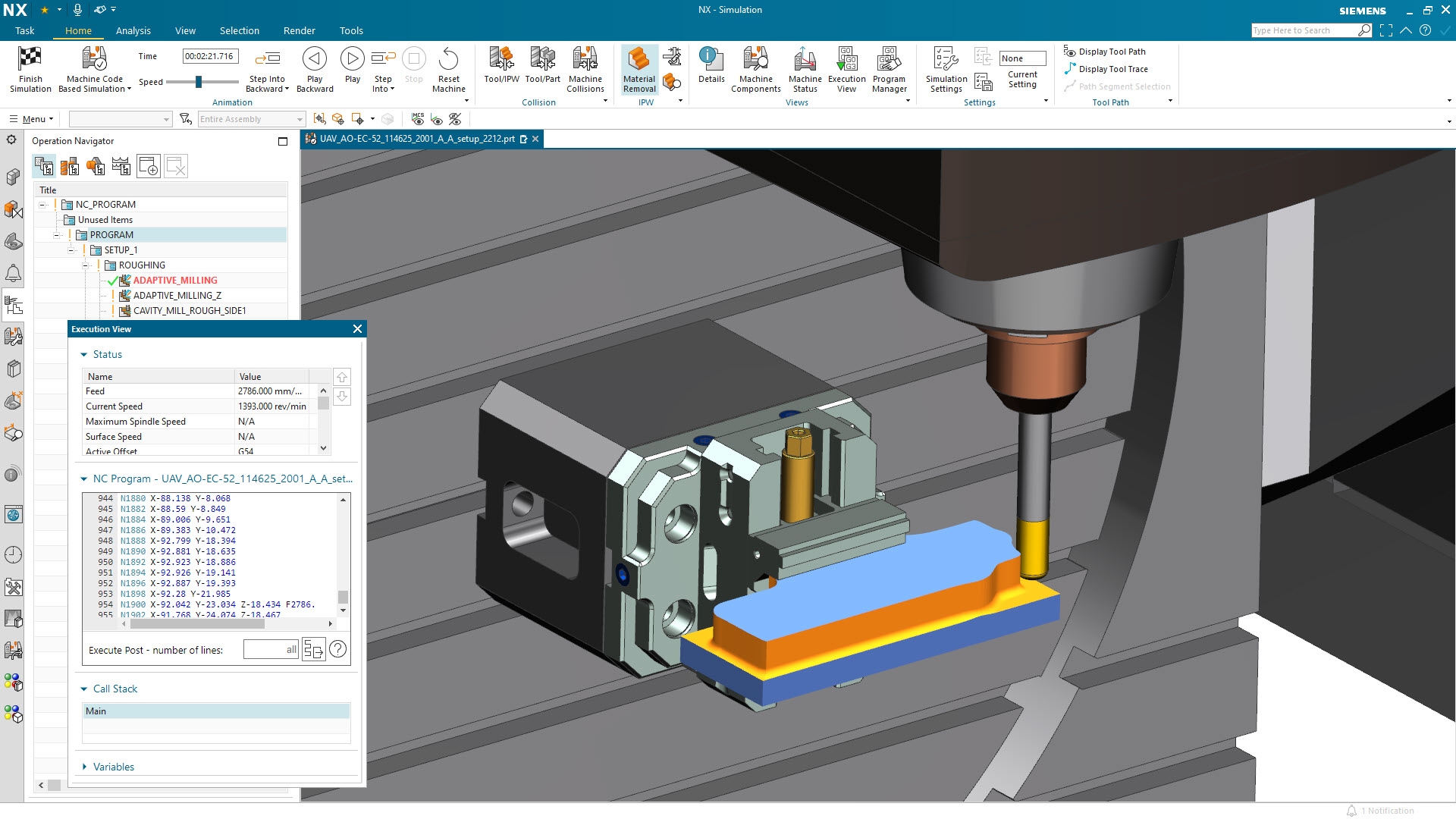Click the Type Here to Search box
The image size is (1456, 819).
(x=1304, y=30)
